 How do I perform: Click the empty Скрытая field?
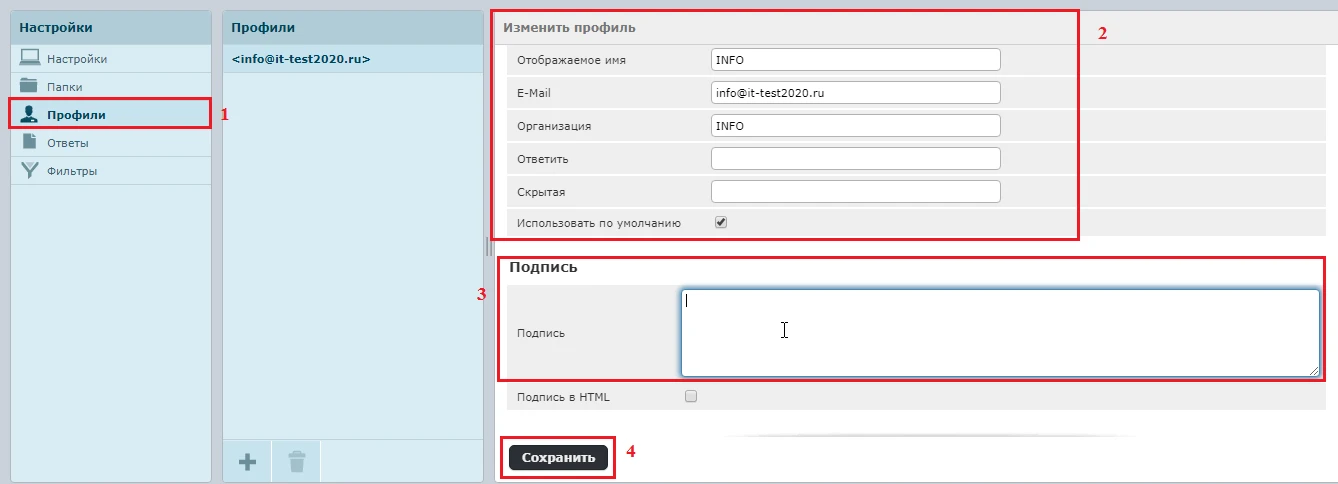(x=855, y=191)
